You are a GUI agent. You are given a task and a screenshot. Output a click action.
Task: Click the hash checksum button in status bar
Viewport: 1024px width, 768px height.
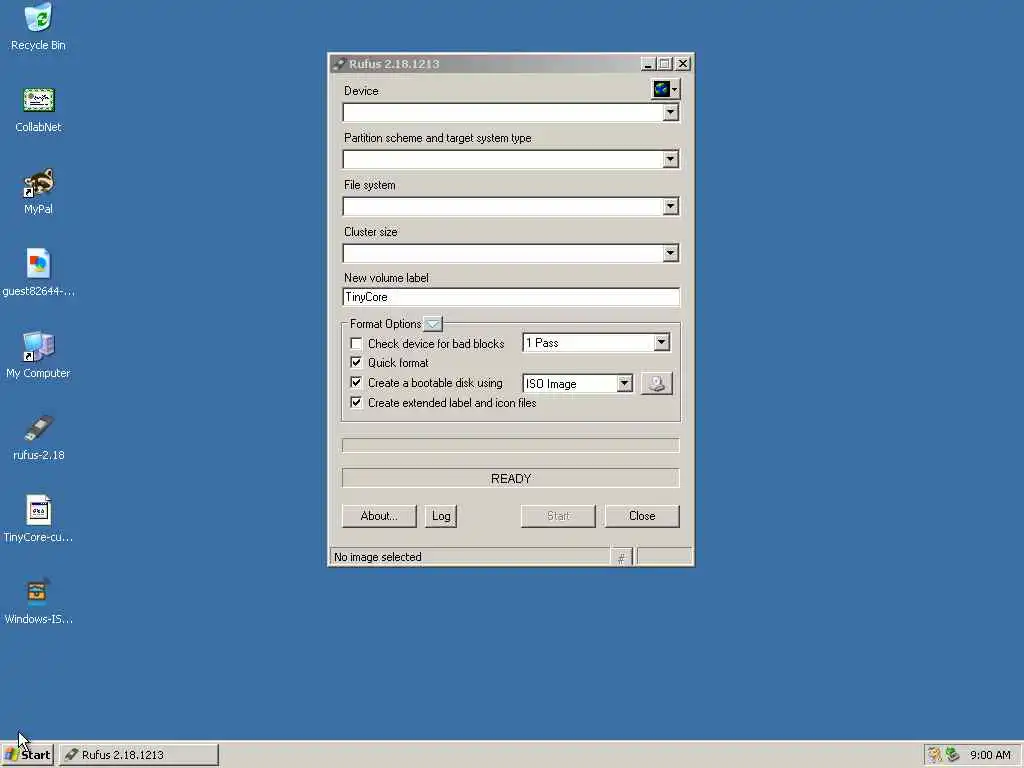click(621, 557)
